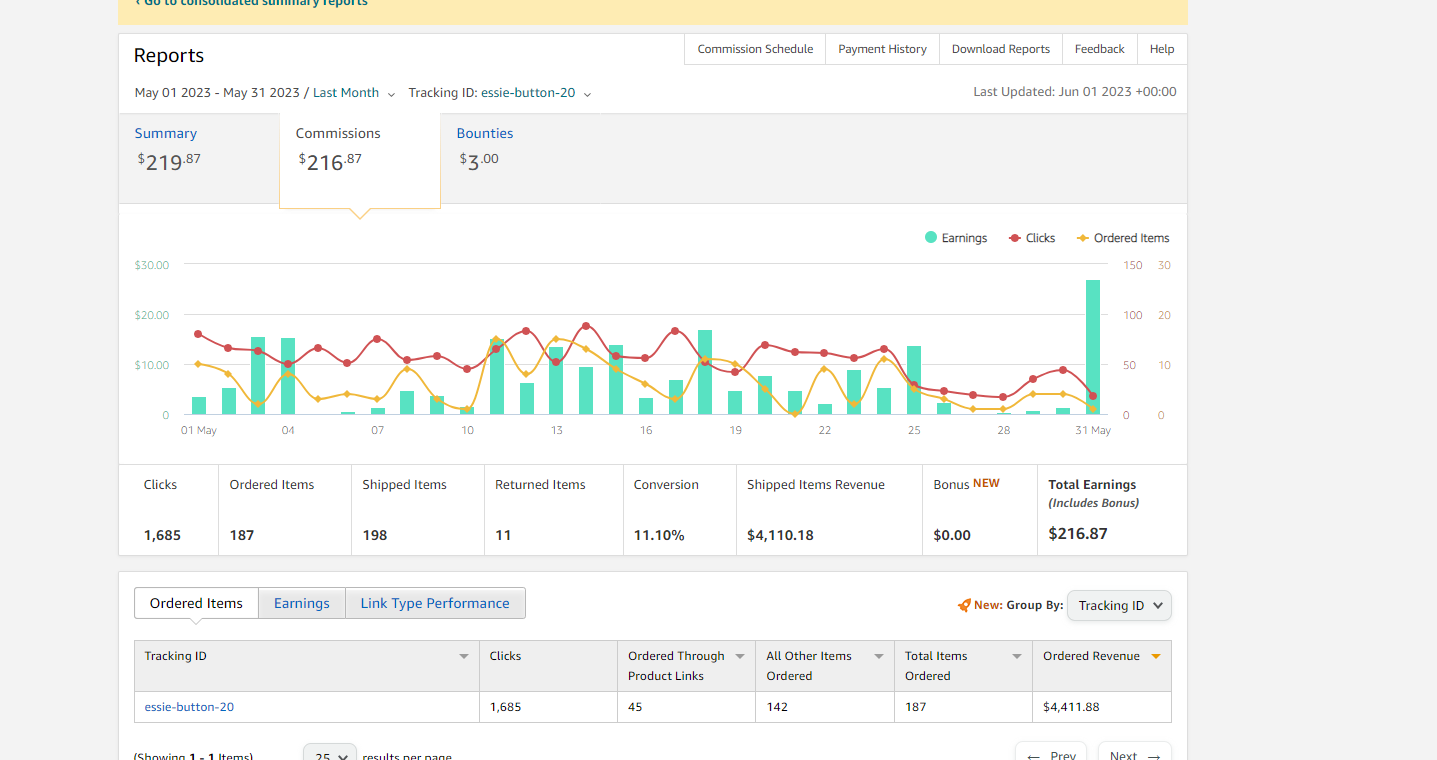Screen dimensions: 1437x760
Task: Click the red Clicks legend marker
Action: coord(1015,238)
